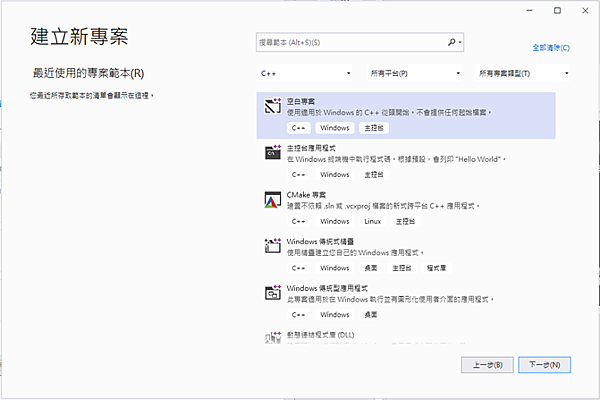The image size is (600, 400).
Task: Click the Windows 傳統型應用程式 icon
Action: 271,292
